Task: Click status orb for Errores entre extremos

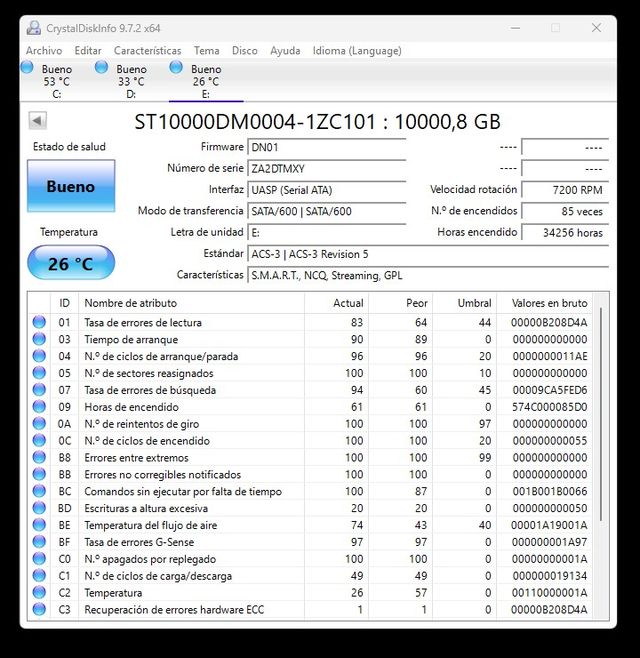Action: point(39,457)
